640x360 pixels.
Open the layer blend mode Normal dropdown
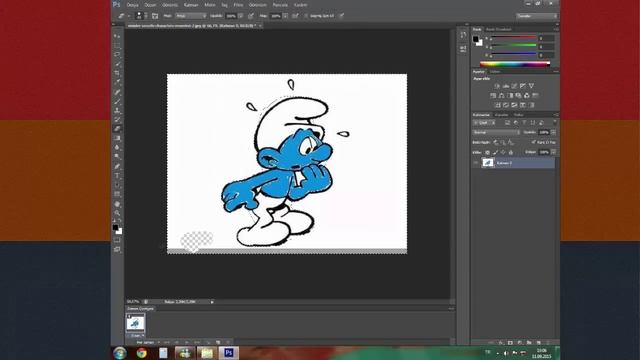pyautogui.click(x=496, y=132)
